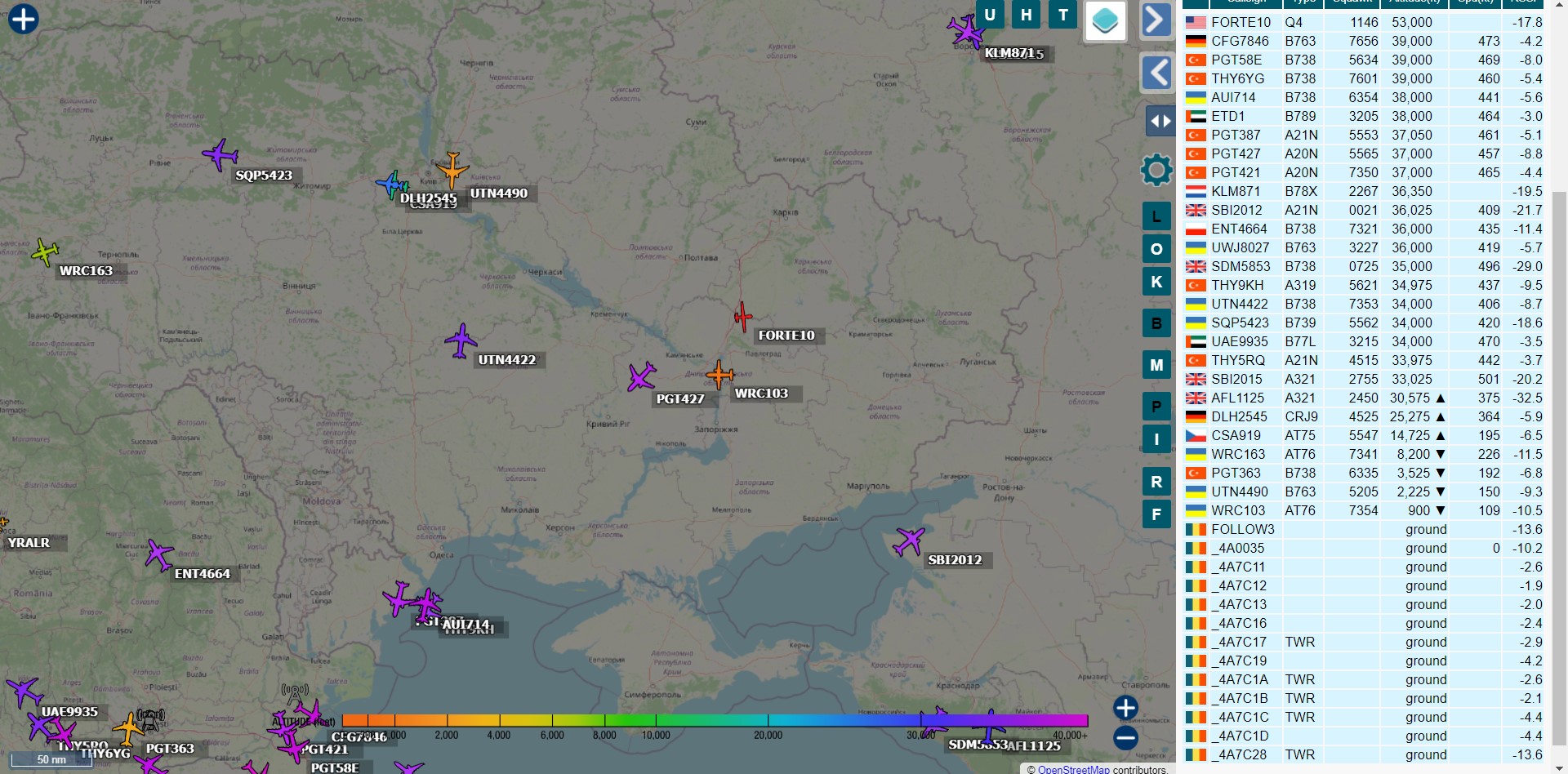
Task: Select the SBI2012 aircraft over the Sea of Azov
Action: (x=909, y=540)
